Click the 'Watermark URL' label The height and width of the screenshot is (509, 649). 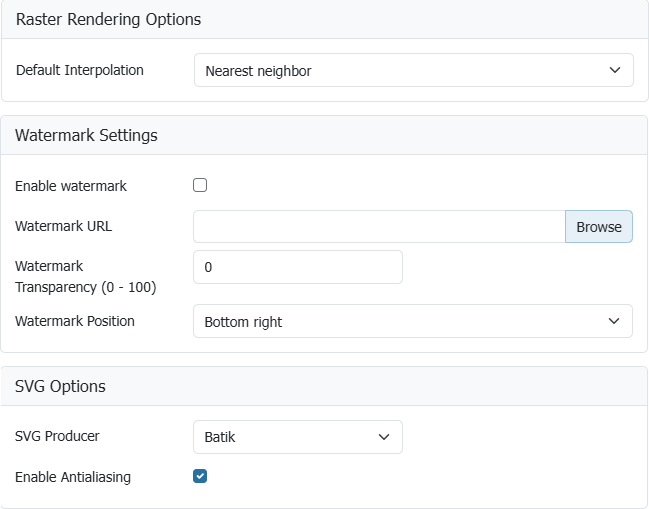pyautogui.click(x=63, y=226)
